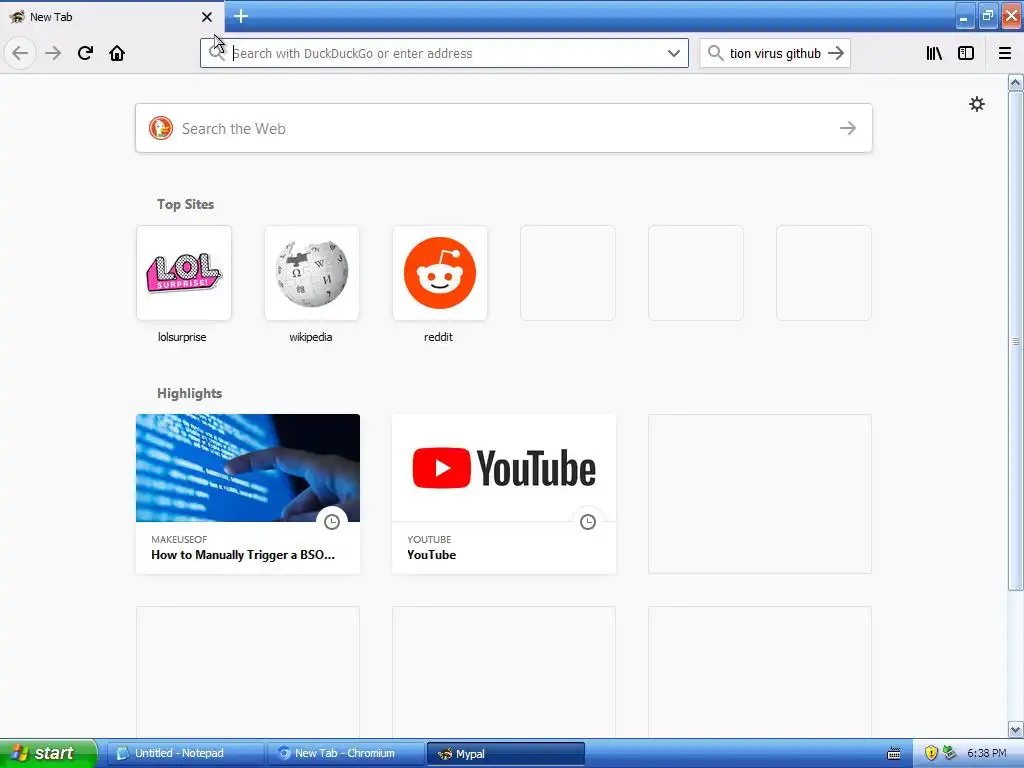Select the New Tab browser tab
The height and width of the screenshot is (768, 1024).
111,17
